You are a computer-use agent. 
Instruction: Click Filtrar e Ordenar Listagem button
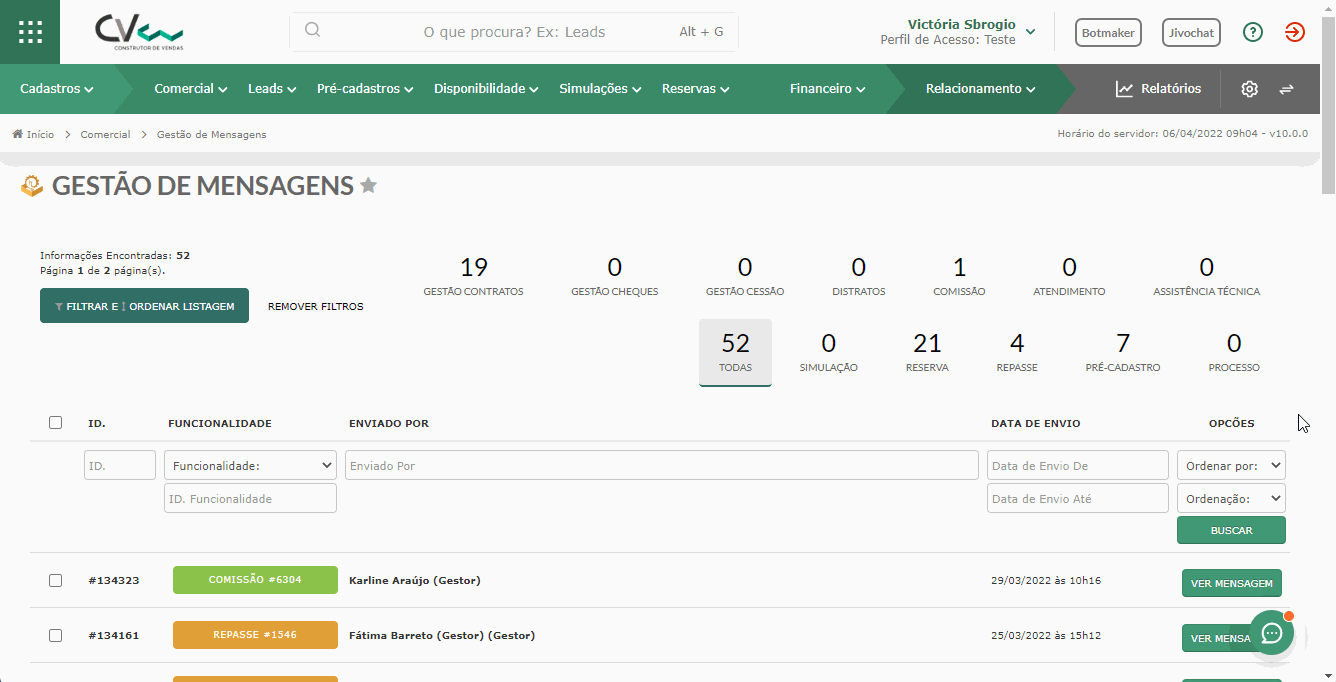point(144,306)
